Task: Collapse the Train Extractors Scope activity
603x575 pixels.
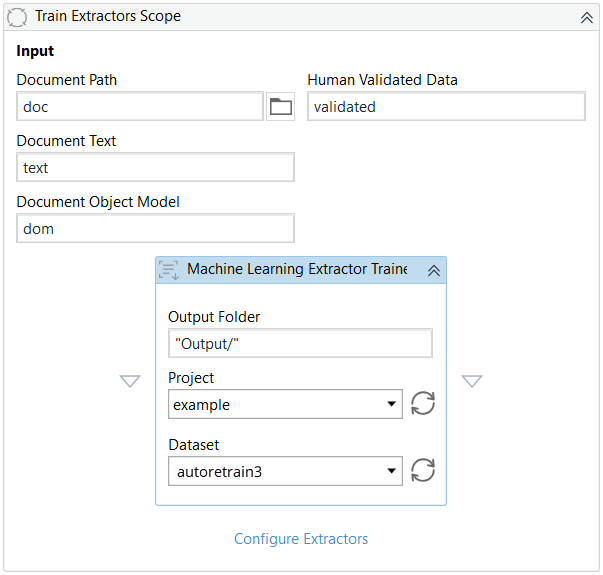Action: pos(586,17)
